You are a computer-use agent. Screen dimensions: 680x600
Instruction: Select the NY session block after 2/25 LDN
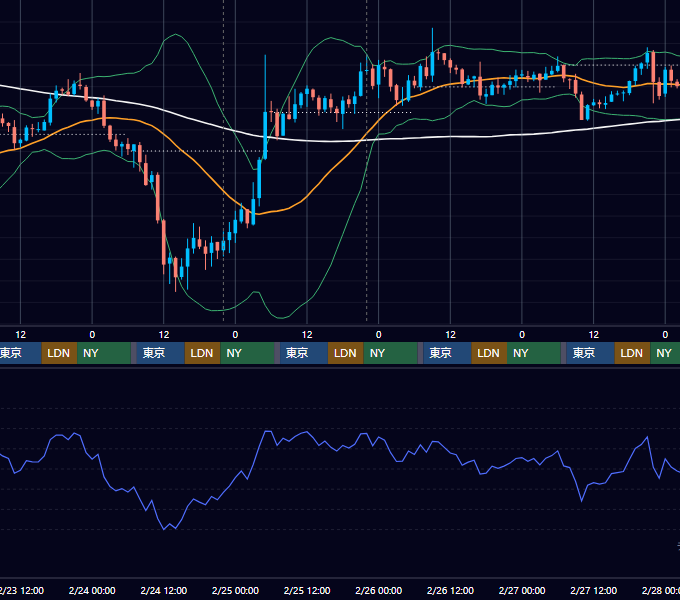click(x=390, y=353)
